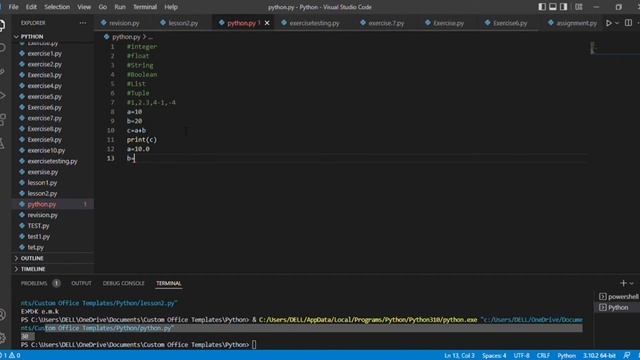640x360 pixels.
Task: Split the editor to the right
Action: [x=628, y=23]
